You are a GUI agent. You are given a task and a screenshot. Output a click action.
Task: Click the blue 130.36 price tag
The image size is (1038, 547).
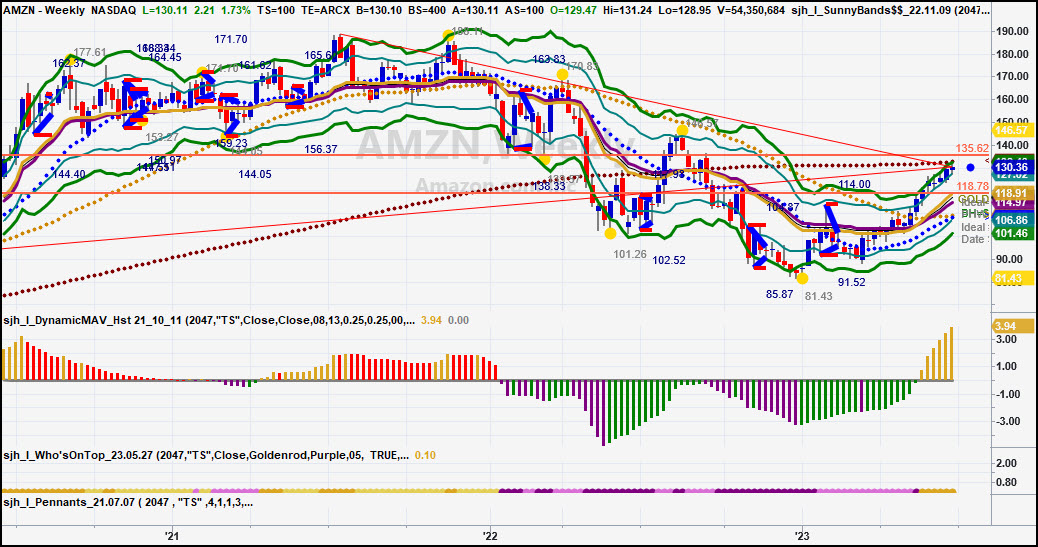point(1014,167)
